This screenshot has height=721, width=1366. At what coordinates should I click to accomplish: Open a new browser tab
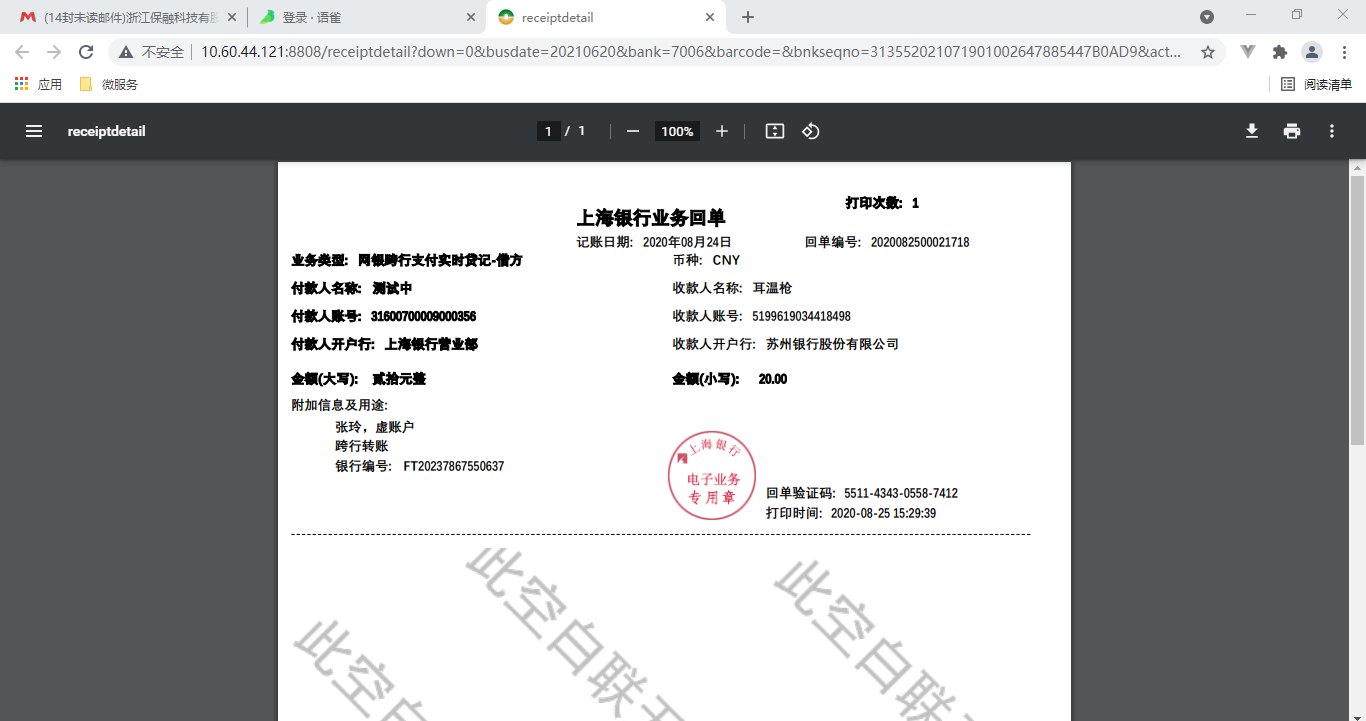[748, 17]
